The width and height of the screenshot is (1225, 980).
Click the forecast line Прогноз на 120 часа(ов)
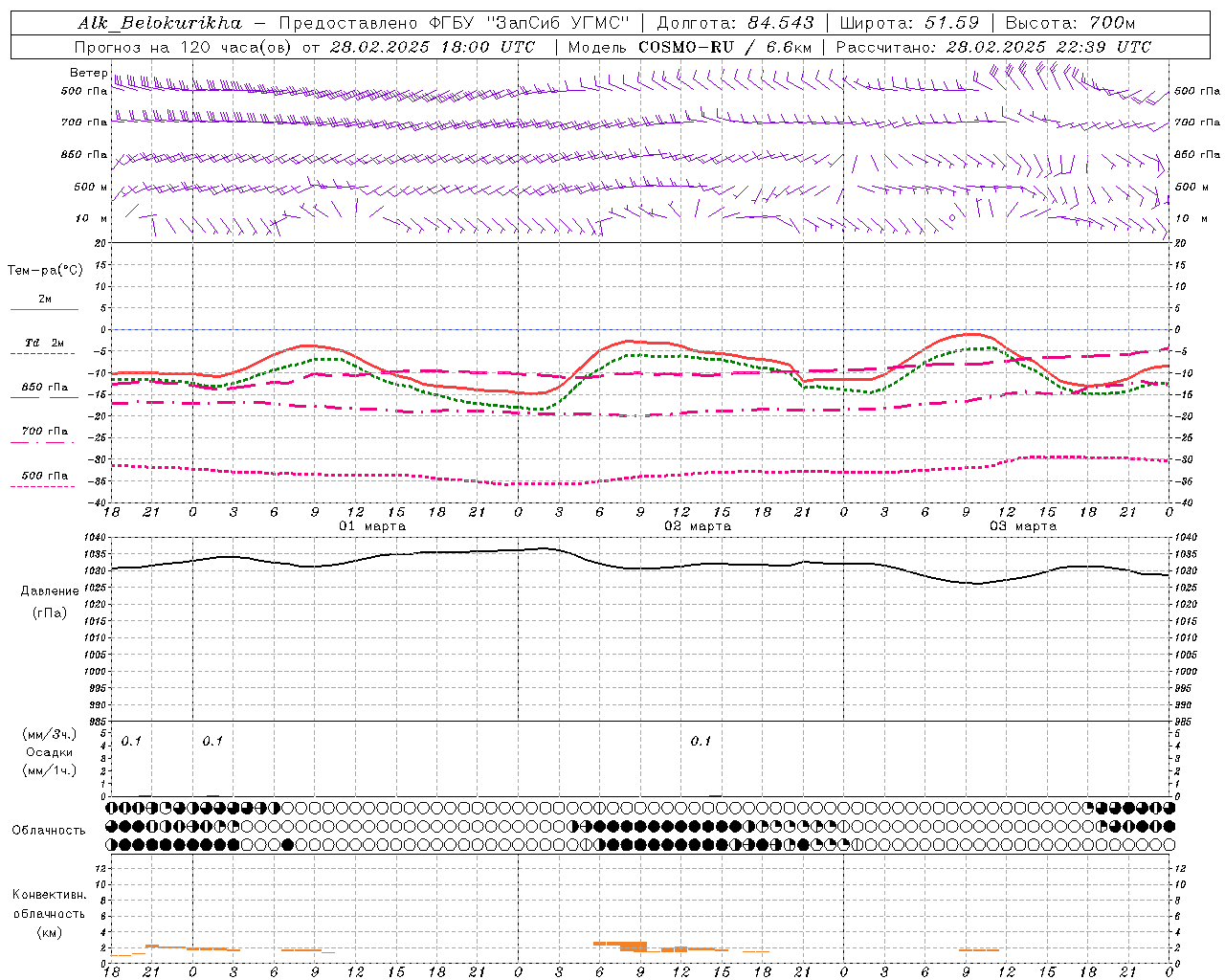[185, 47]
